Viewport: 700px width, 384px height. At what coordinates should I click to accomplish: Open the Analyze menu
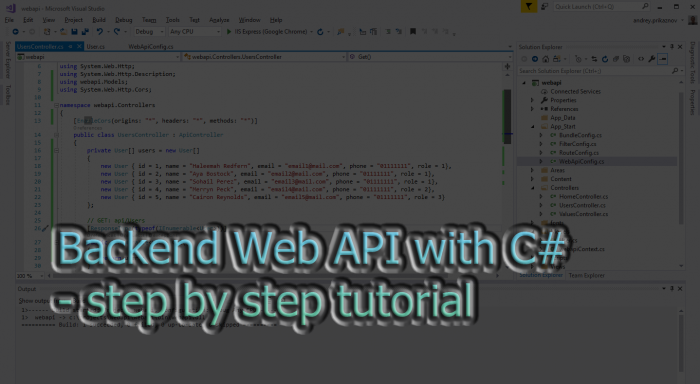pos(219,20)
